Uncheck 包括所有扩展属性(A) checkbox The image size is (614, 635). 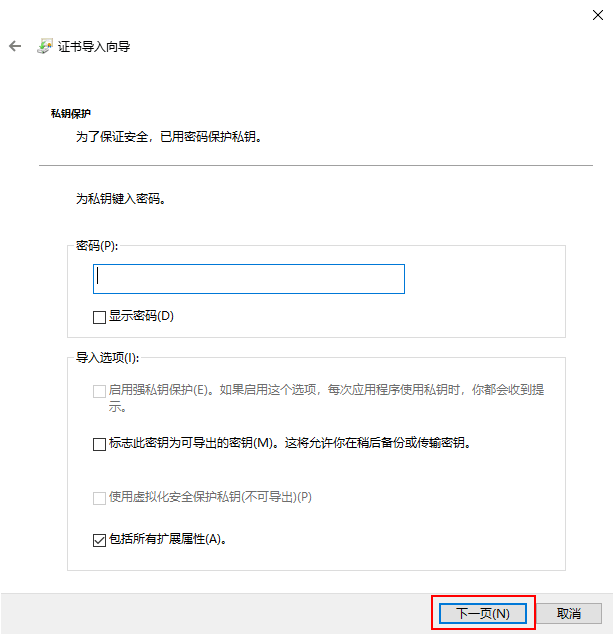[99, 540]
